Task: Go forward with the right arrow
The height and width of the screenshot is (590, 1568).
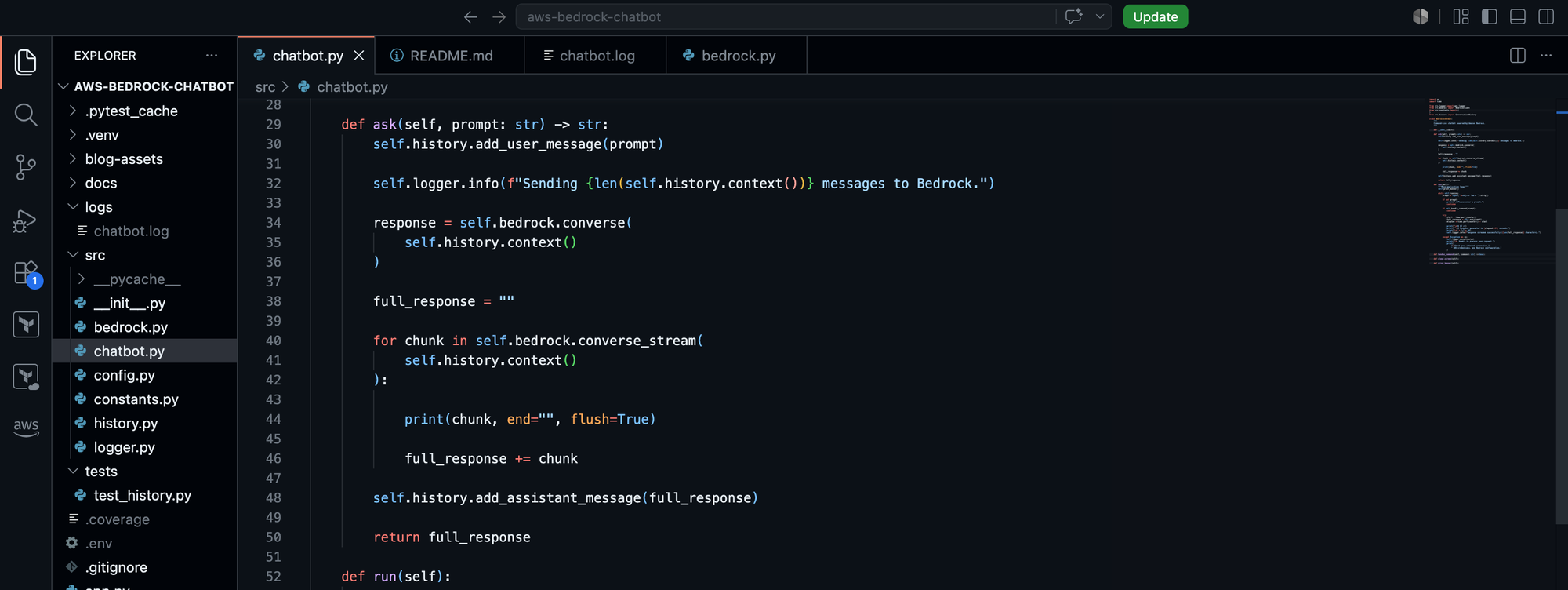Action: click(499, 16)
